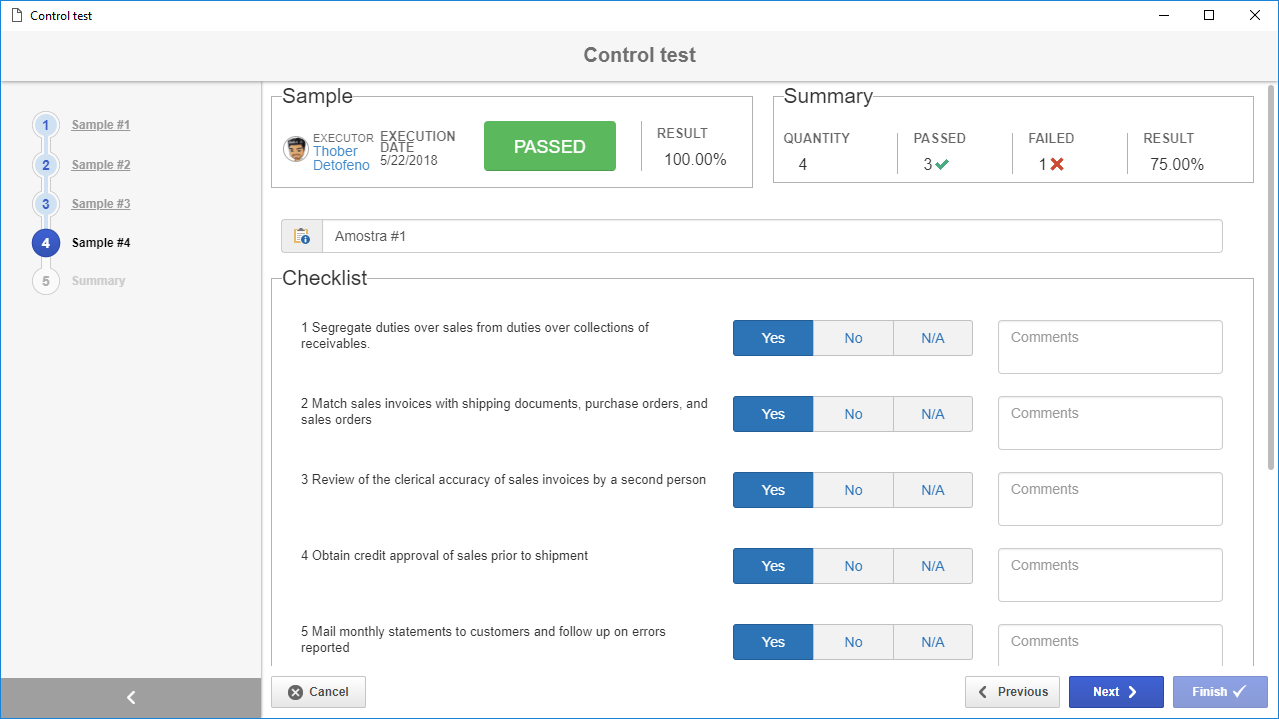1279x719 pixels.
Task: Select No for credit approval item 4
Action: (853, 566)
